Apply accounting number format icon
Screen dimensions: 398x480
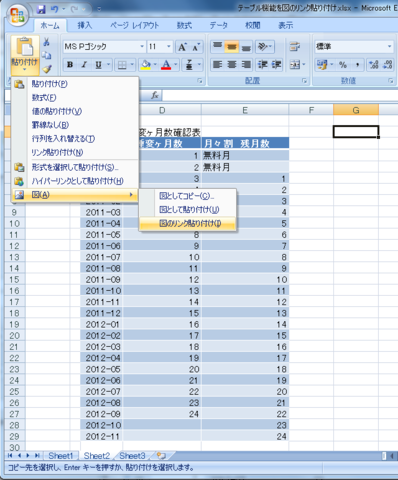coord(322,64)
